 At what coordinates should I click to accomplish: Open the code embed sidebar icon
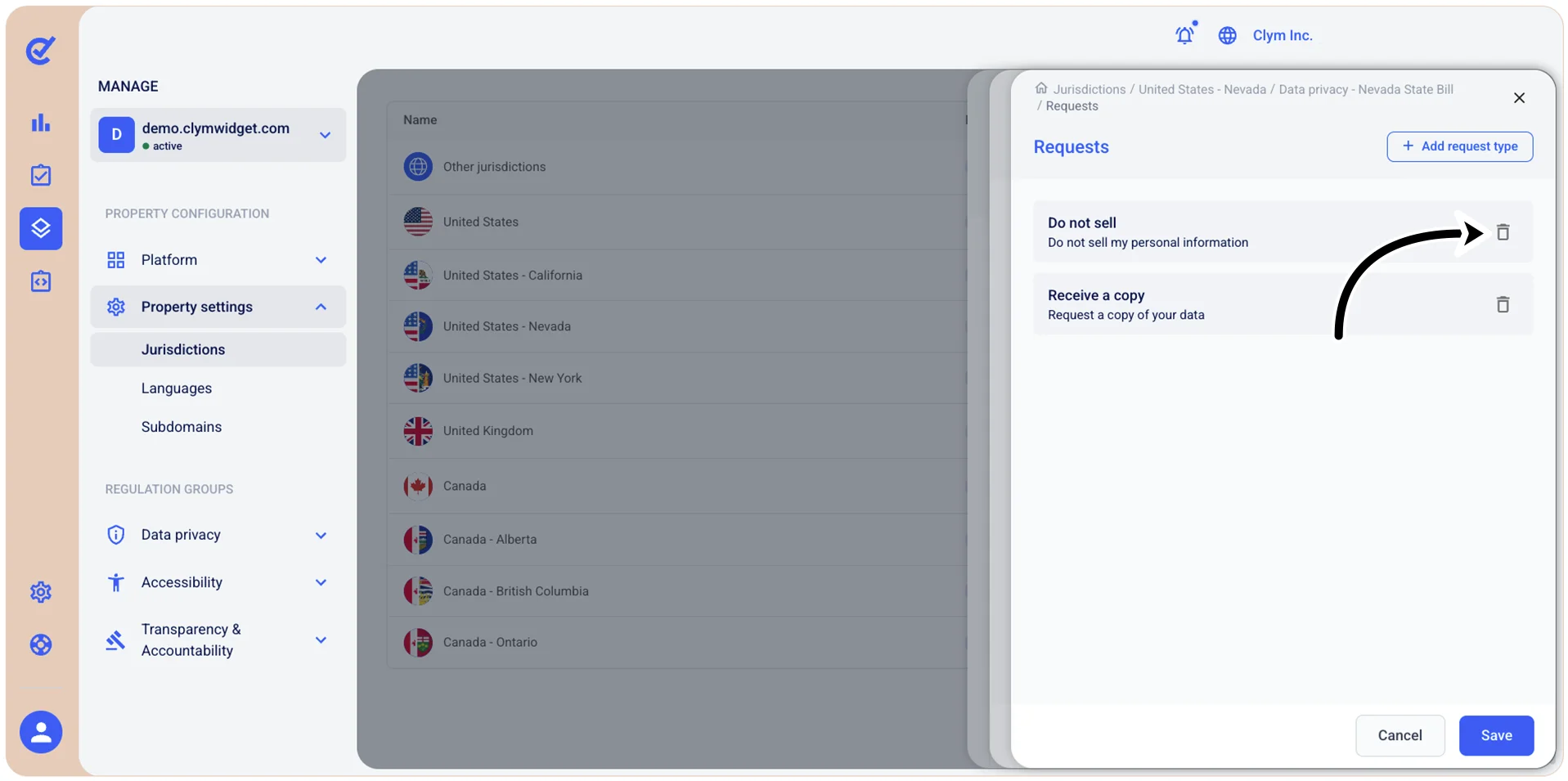(x=41, y=281)
